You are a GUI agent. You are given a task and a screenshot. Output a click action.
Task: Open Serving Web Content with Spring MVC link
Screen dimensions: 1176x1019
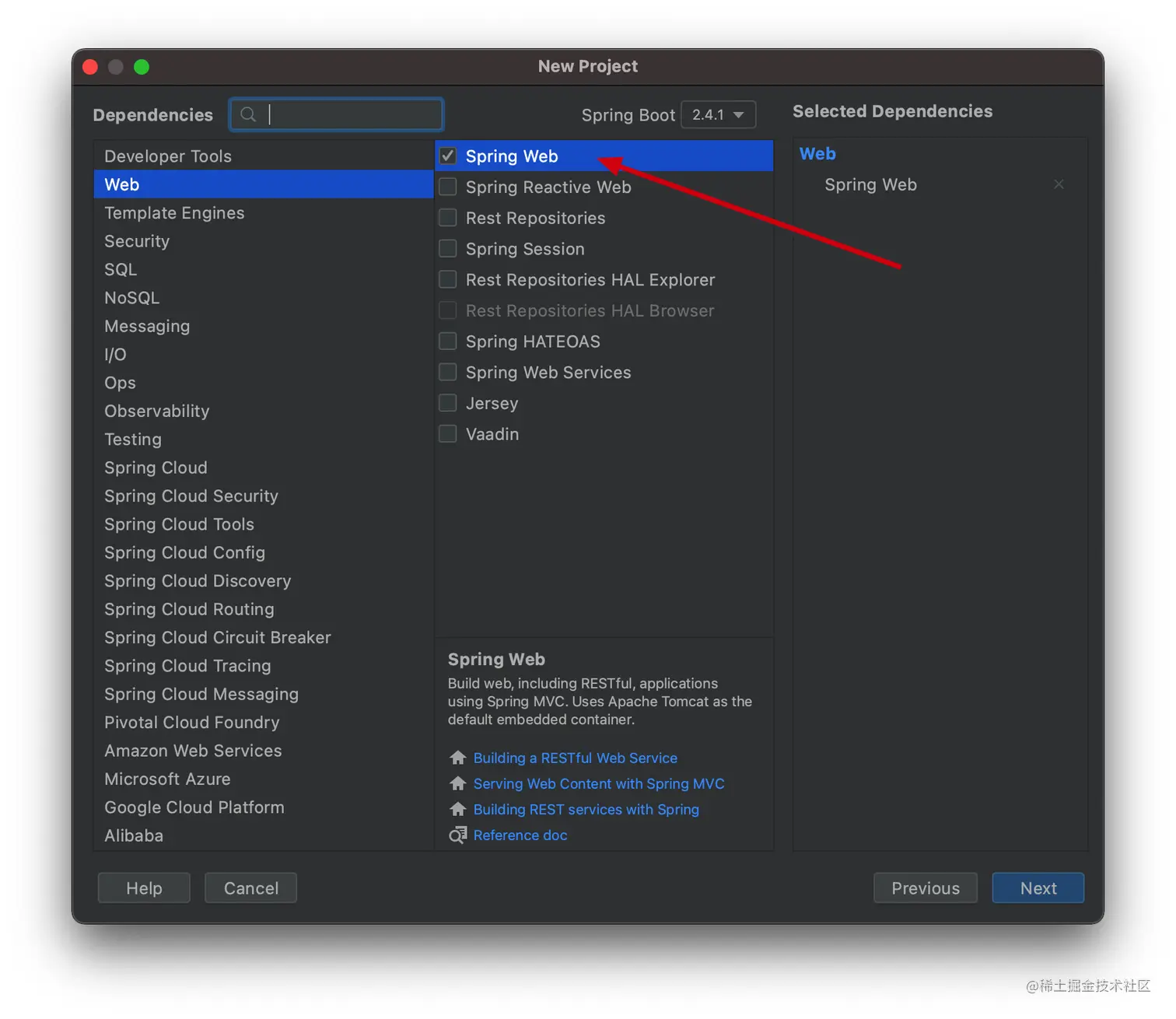[x=599, y=783]
